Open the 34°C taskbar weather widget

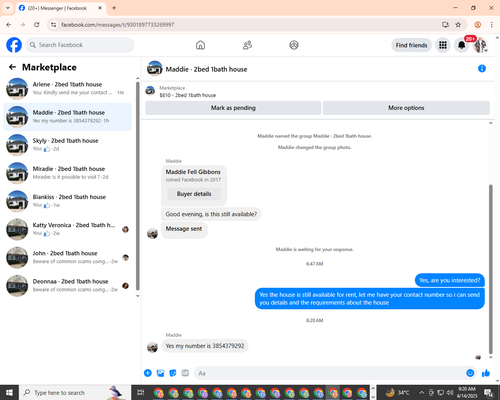tap(398, 393)
